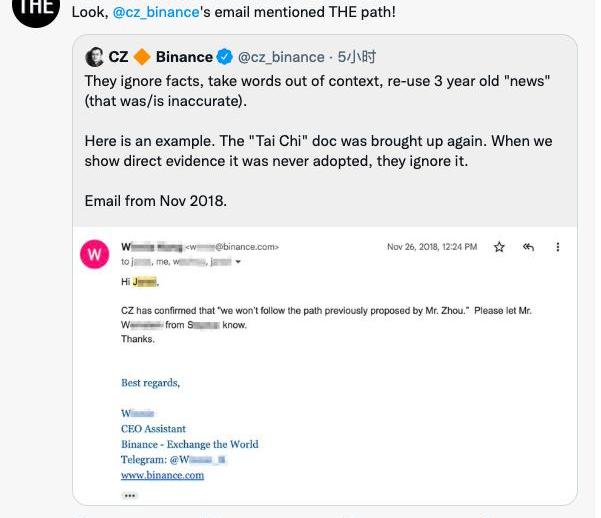The width and height of the screenshot is (601, 518).
Task: Expand the email recipient details arrow
Action: [238, 262]
